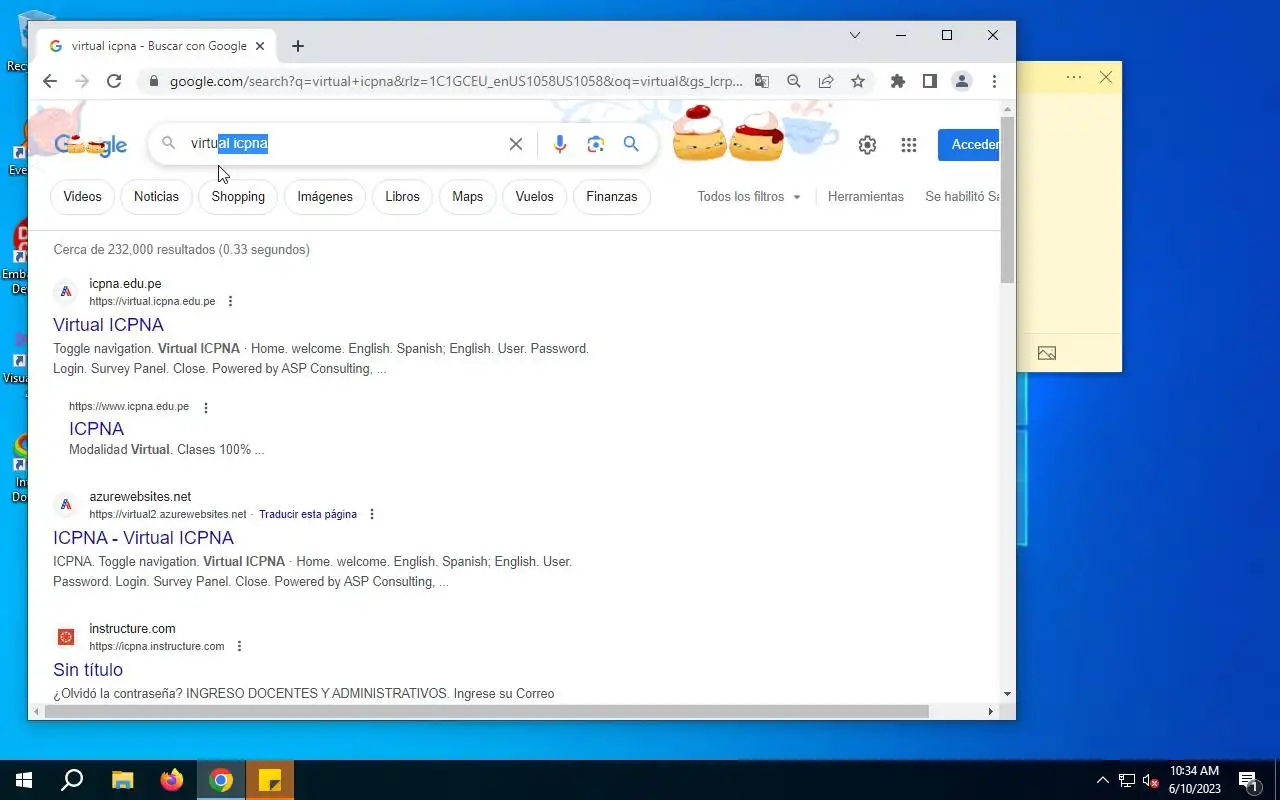Expand the Todos los filtros dropdown
The height and width of the screenshot is (800, 1280).
tap(749, 197)
